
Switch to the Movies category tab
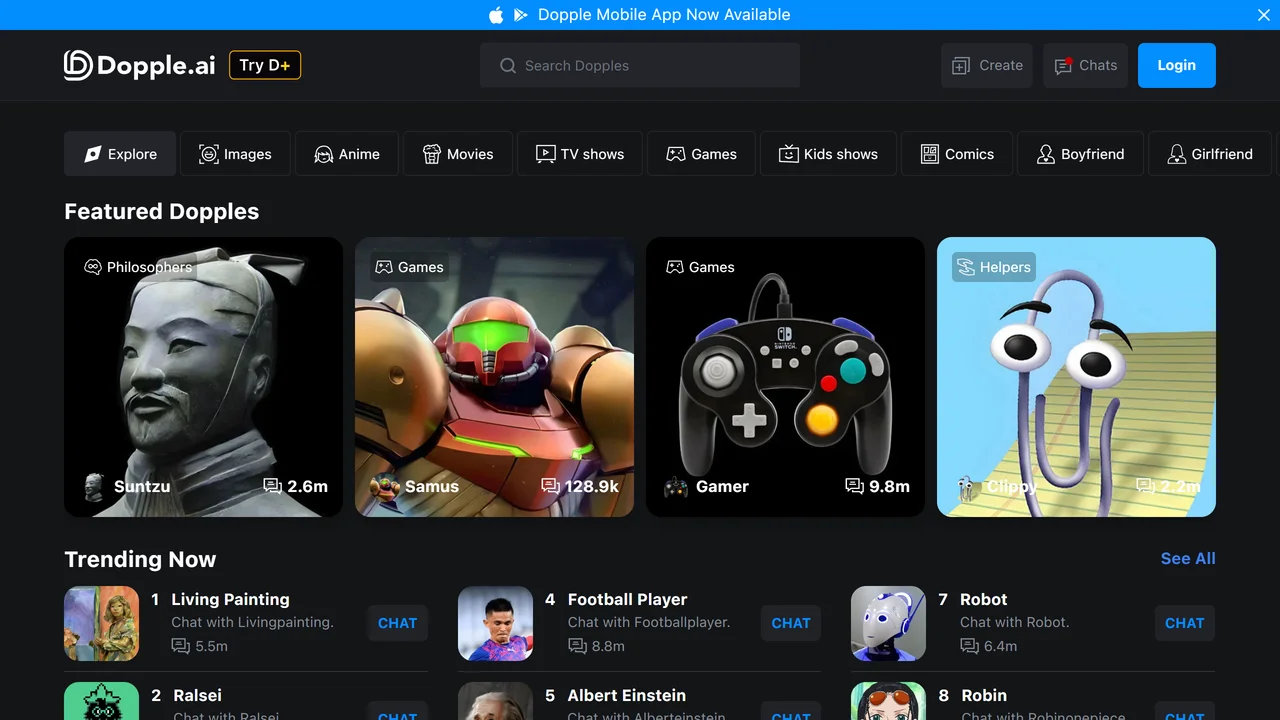click(x=458, y=154)
